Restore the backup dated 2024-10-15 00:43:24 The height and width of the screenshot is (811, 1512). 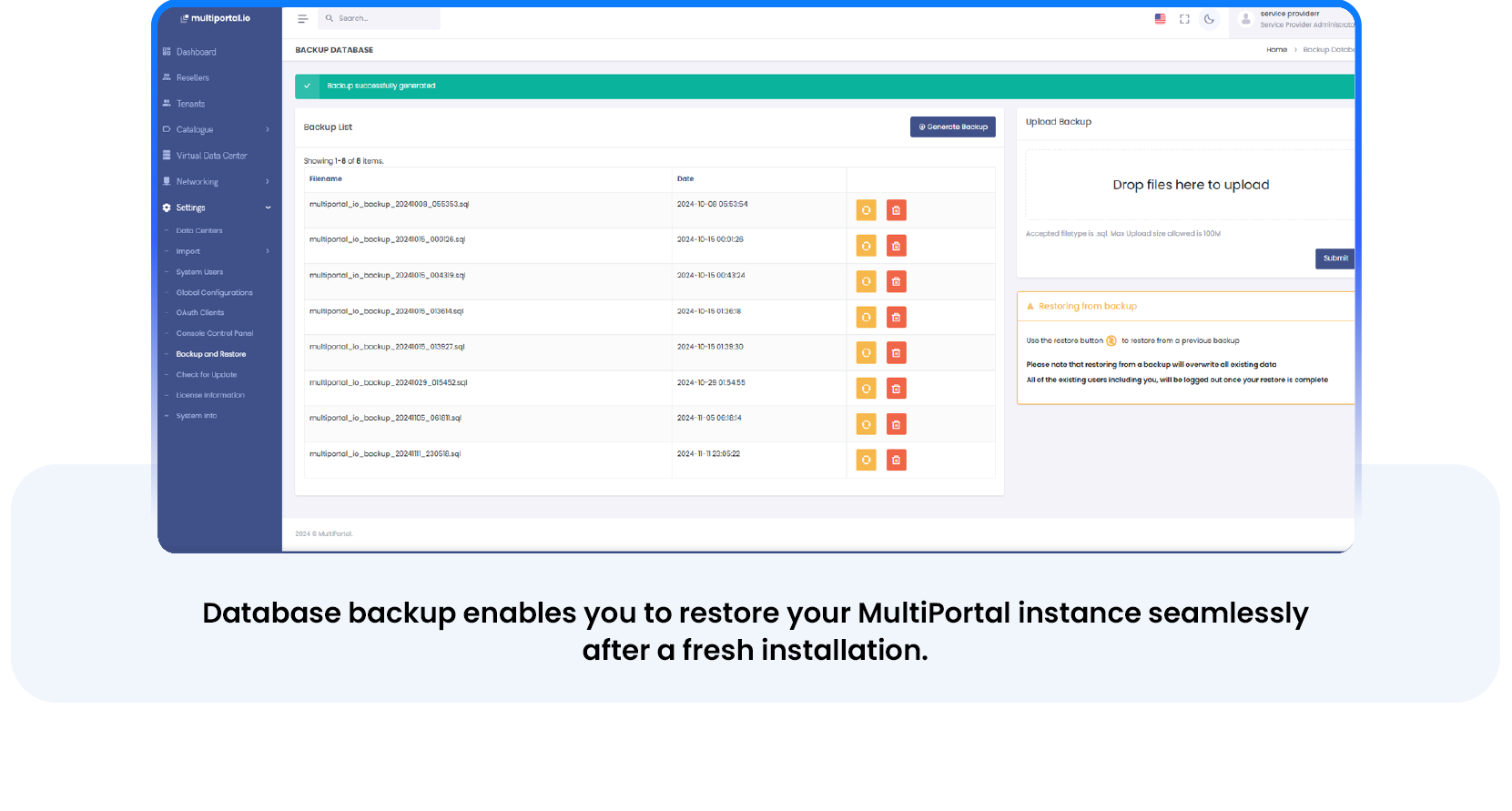pos(867,281)
